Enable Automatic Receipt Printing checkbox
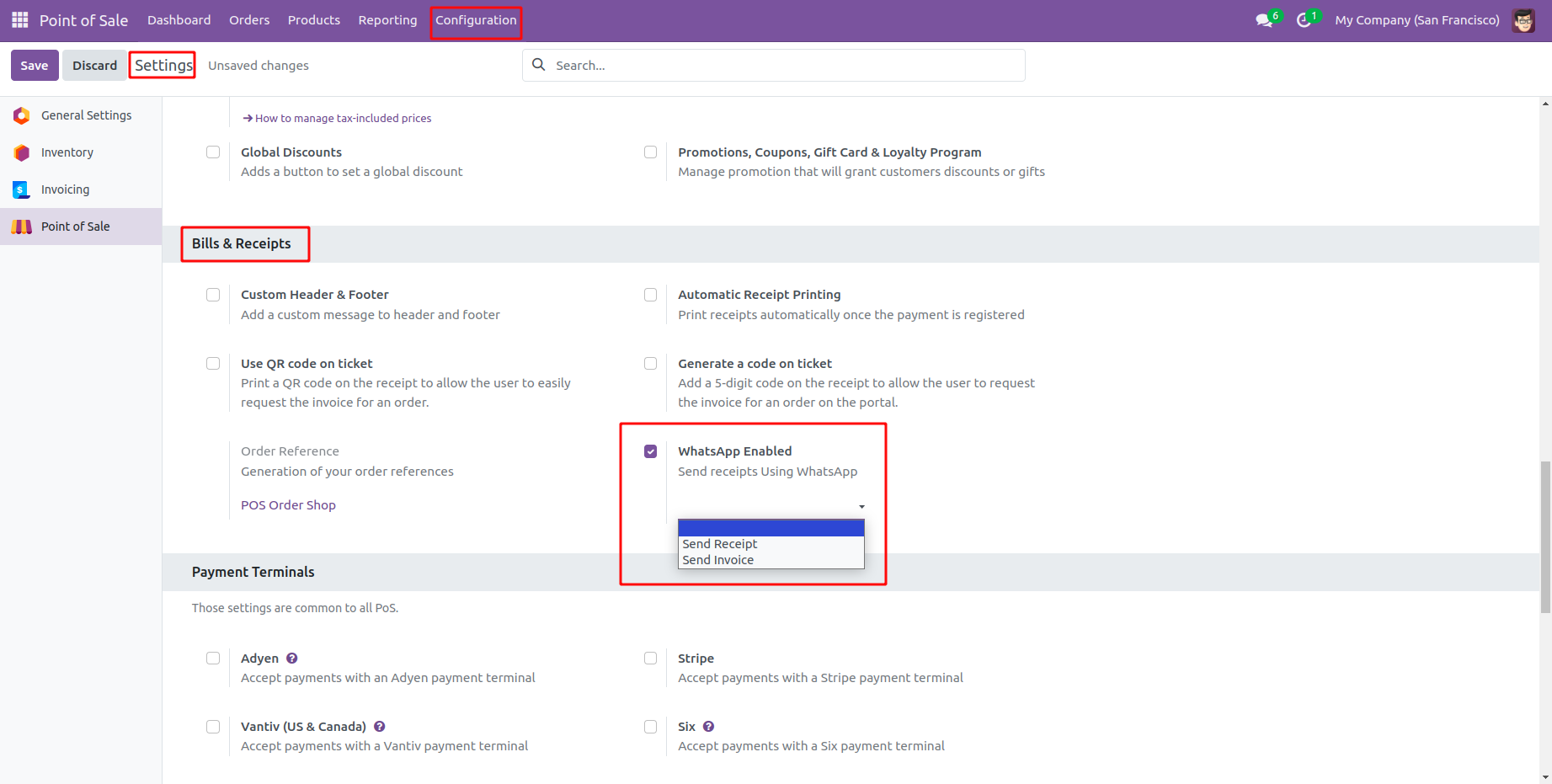 (651, 295)
